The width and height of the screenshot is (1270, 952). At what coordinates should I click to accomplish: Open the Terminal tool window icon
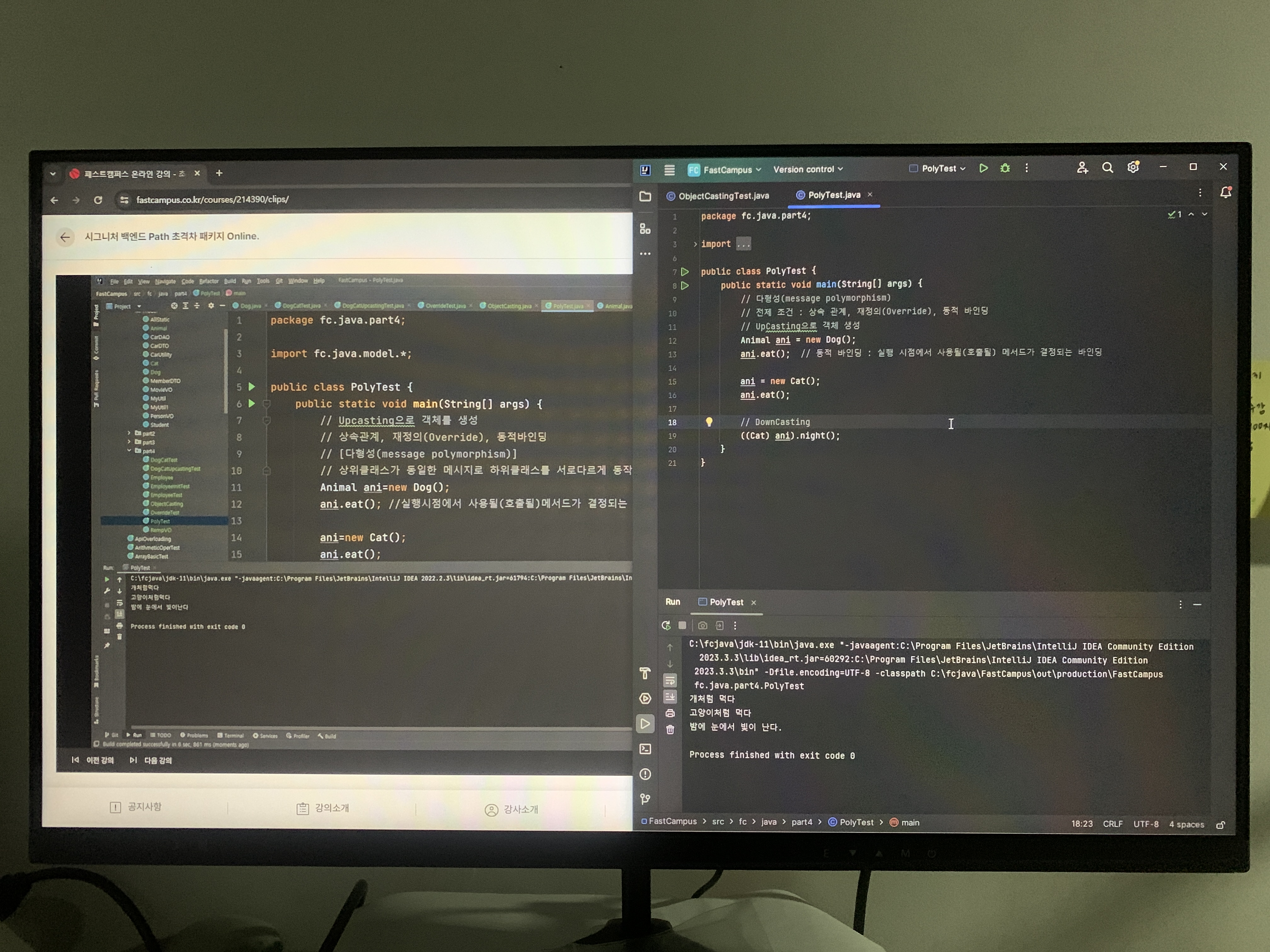pos(645,749)
